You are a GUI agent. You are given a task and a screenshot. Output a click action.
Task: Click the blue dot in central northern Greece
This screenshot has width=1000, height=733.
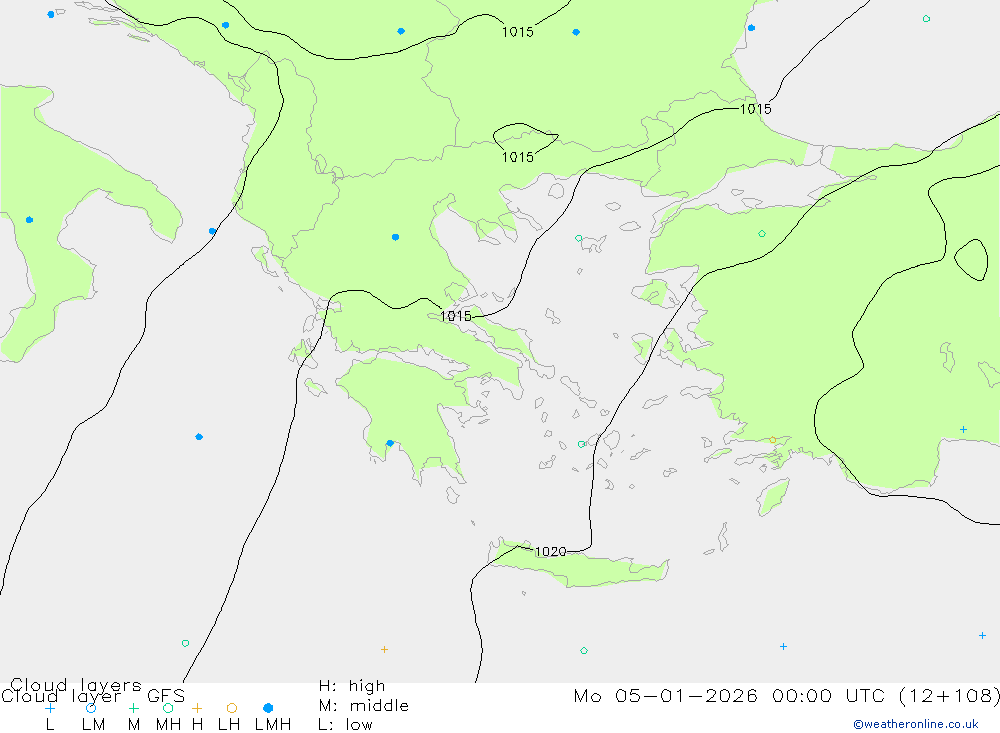pos(395,237)
